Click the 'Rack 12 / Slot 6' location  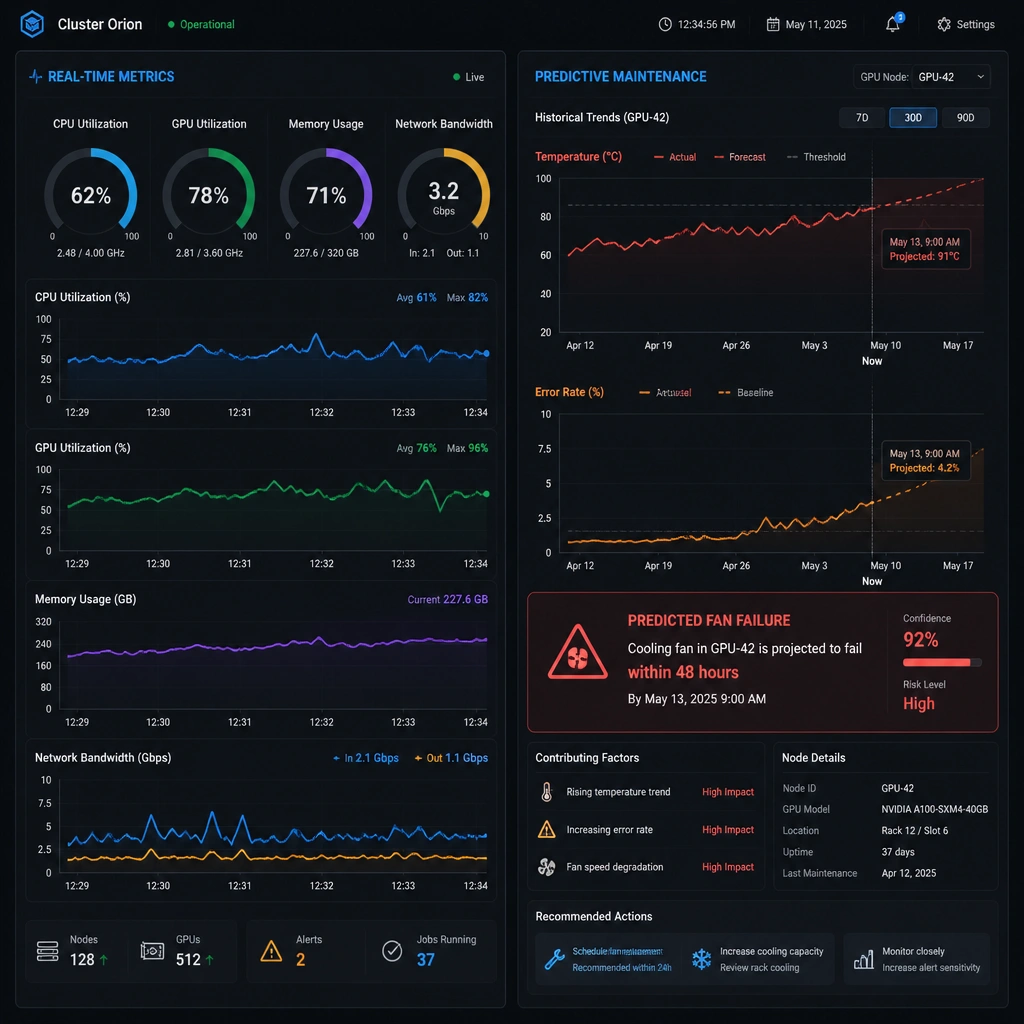(914, 831)
